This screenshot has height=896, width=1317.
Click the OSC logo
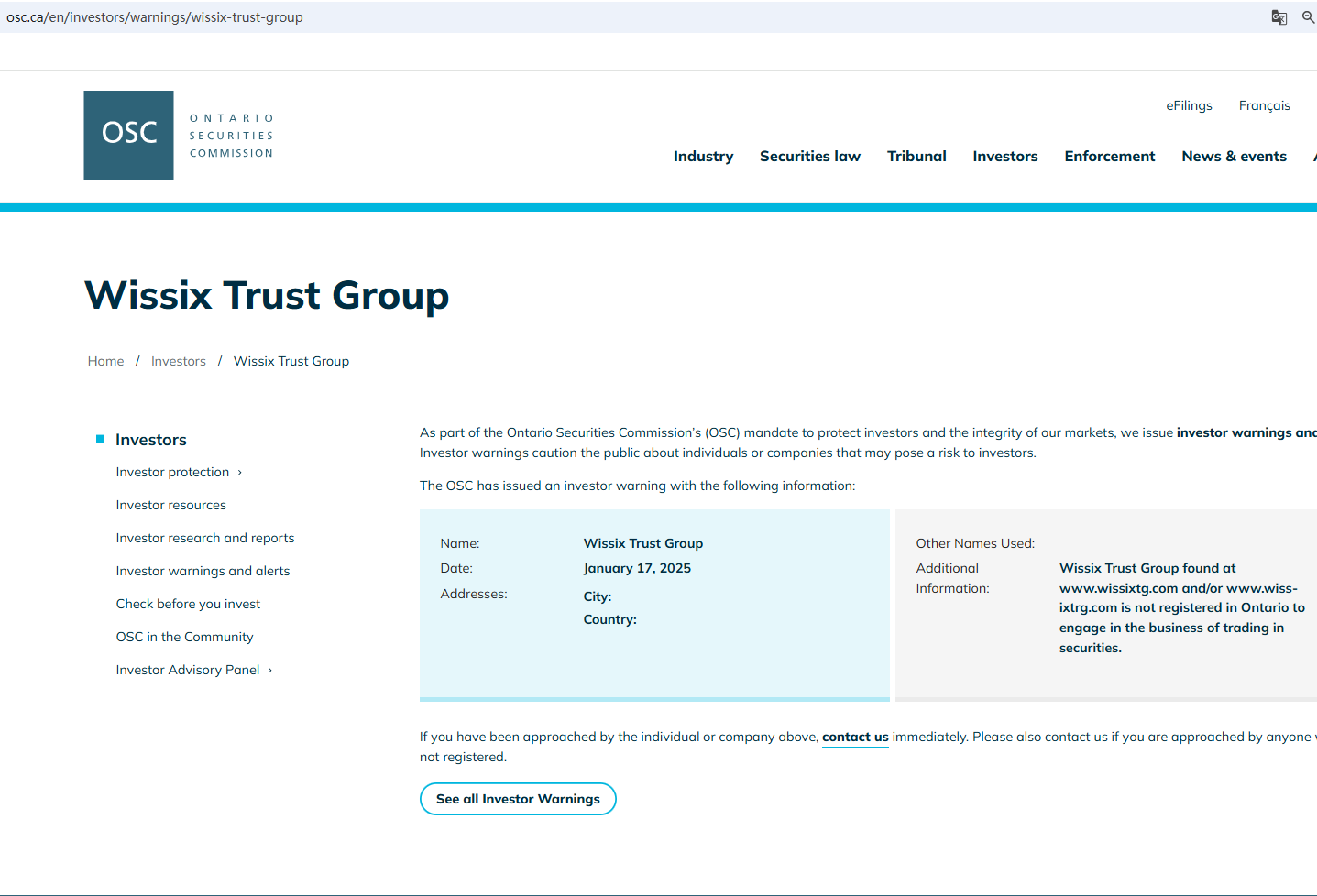pos(128,136)
